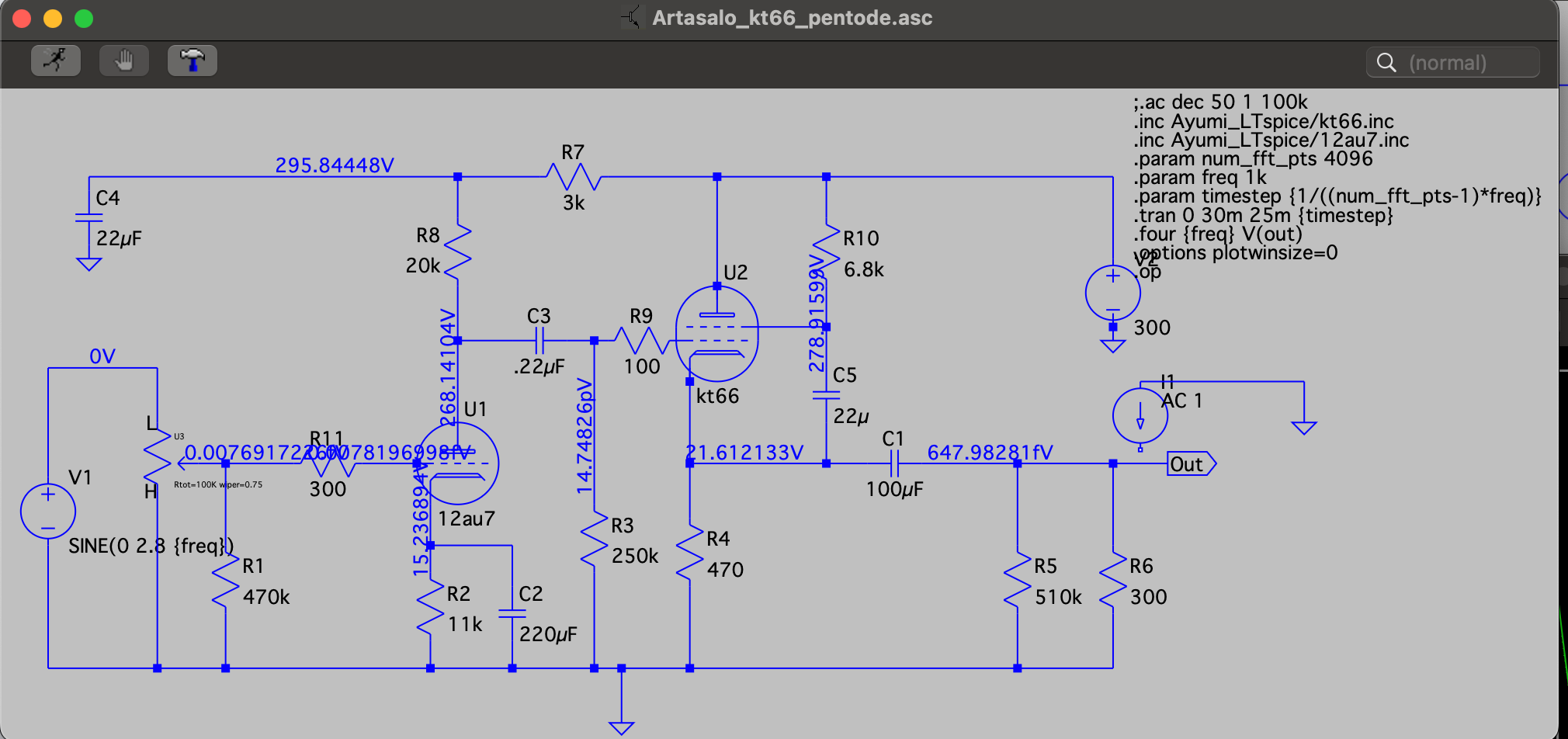
Task: Click the yellow minimize window button
Action: tap(53, 19)
